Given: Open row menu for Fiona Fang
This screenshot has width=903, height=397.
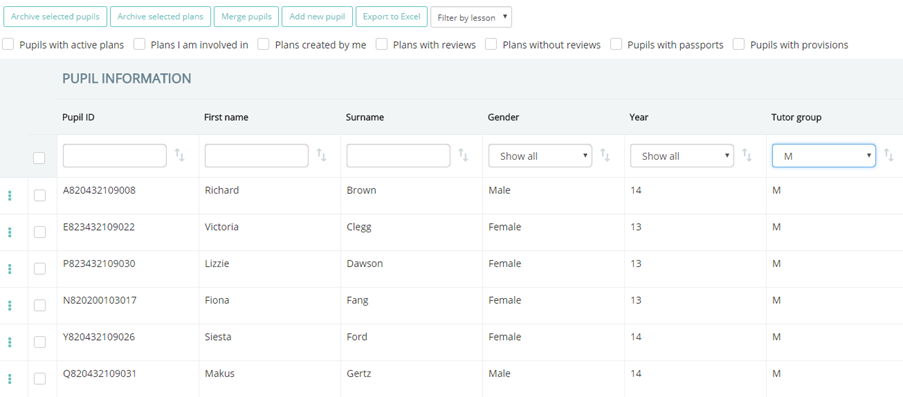Looking at the screenshot, I should 10,305.
